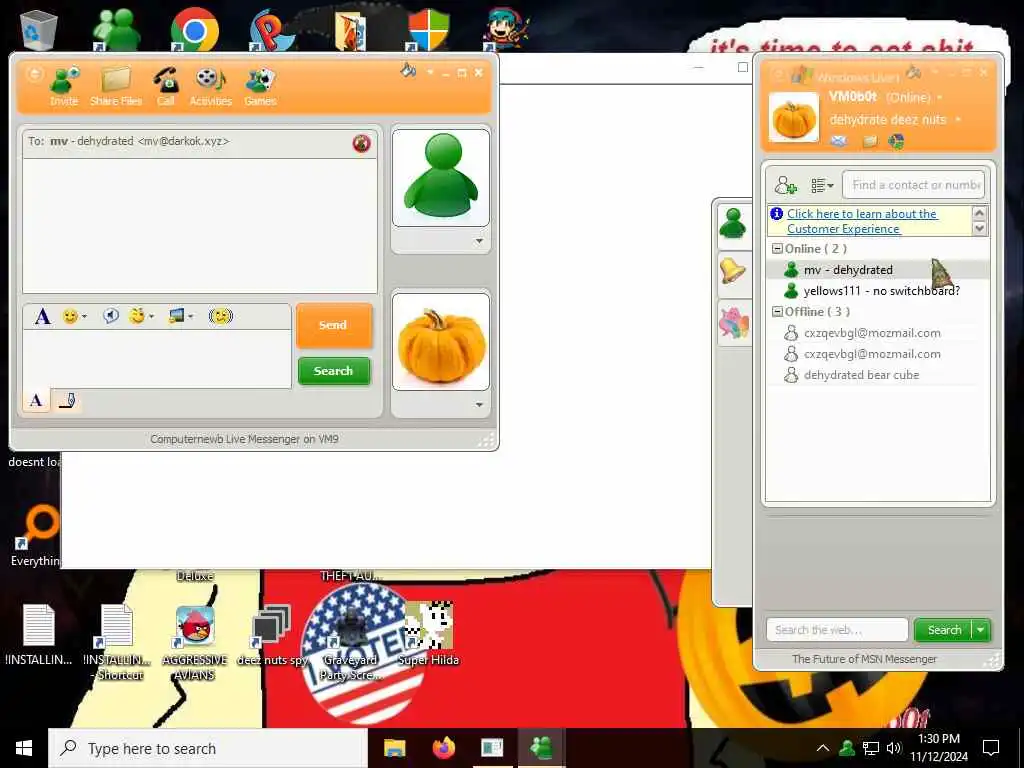Collapse the Offline ( 3 ) group
This screenshot has height=768, width=1024.
point(777,312)
